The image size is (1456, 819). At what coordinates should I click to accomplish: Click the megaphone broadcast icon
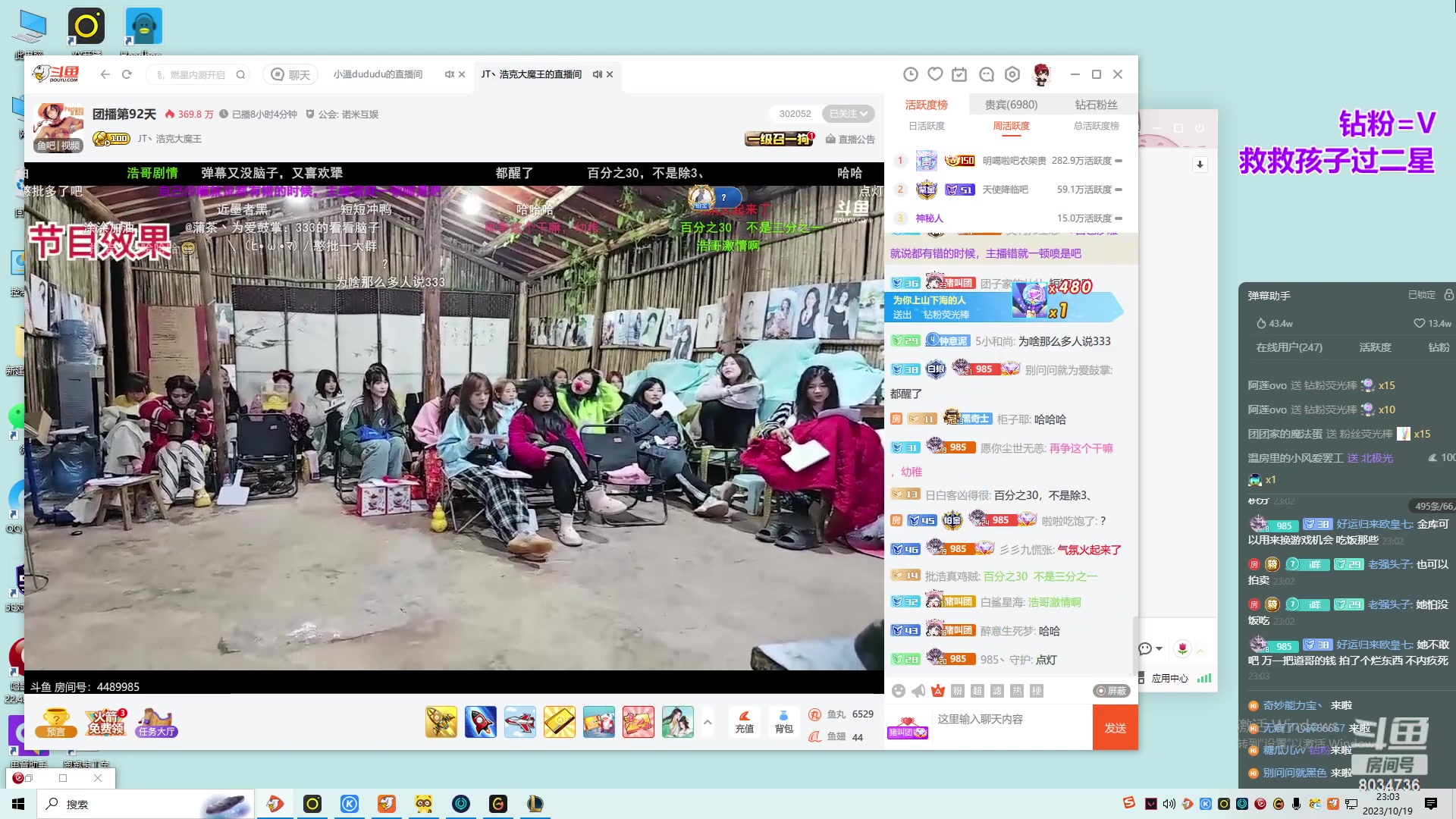(918, 691)
